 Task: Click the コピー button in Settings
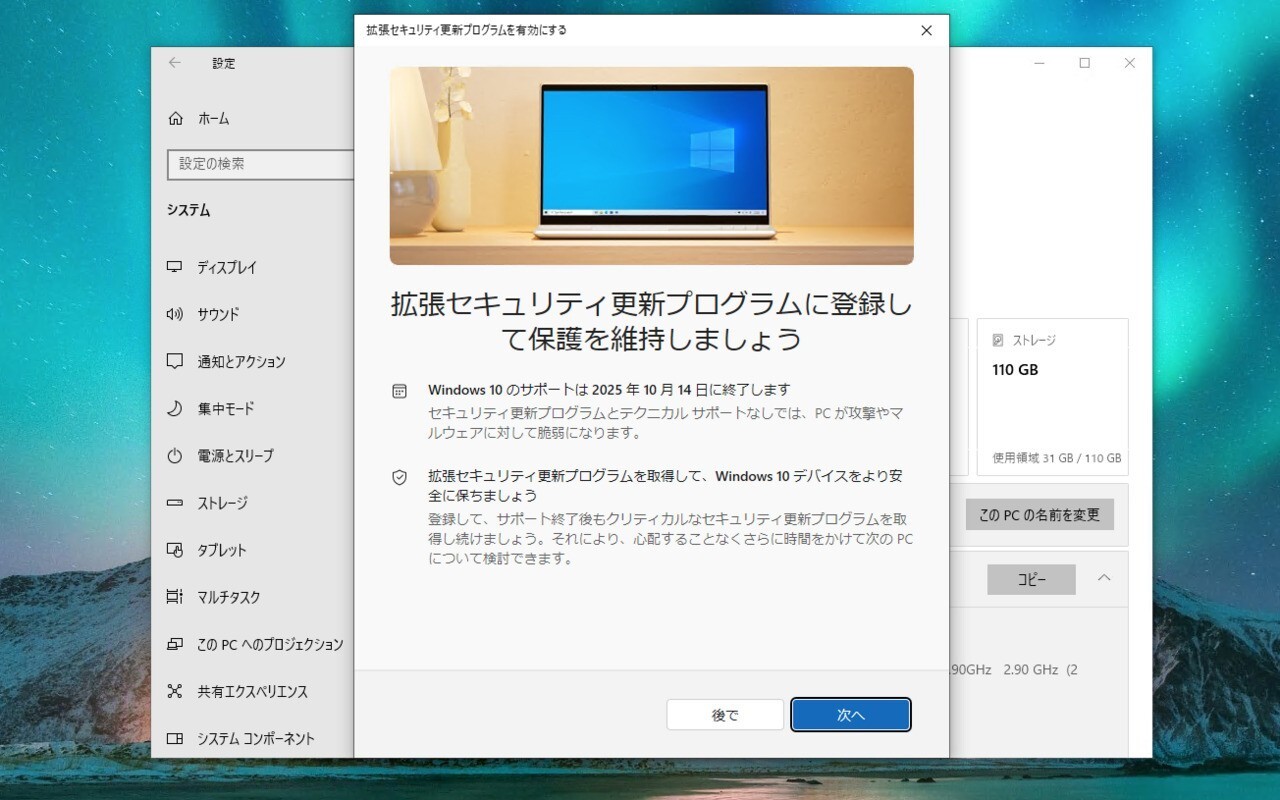(x=1032, y=580)
